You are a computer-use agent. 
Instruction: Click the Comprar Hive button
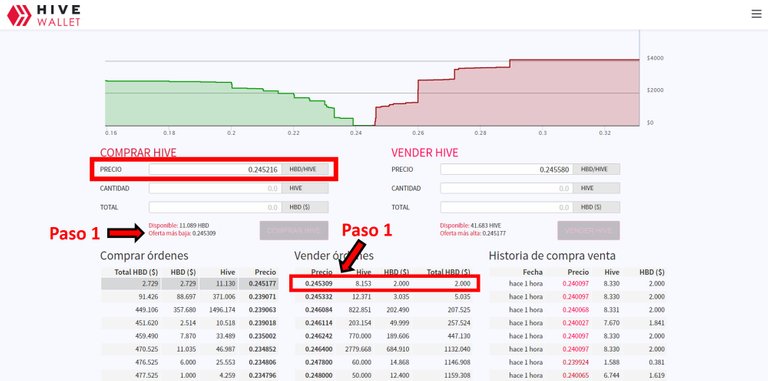294,230
